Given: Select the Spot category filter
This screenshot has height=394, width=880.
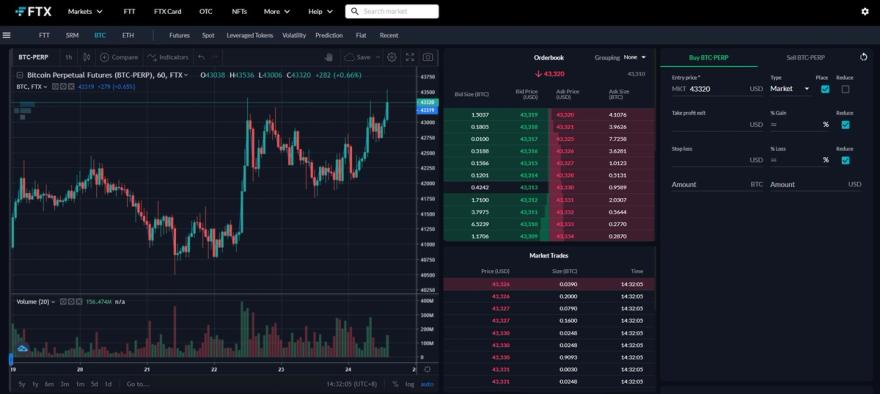Looking at the screenshot, I should pos(208,35).
